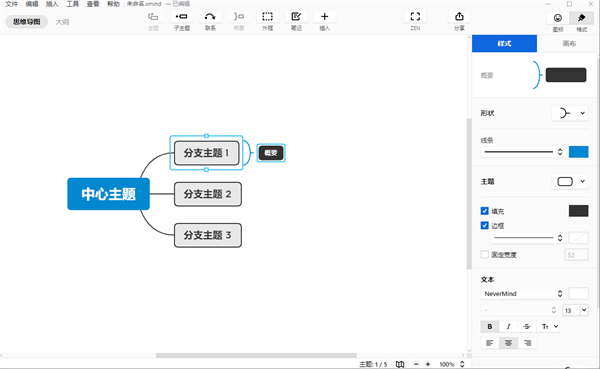
Task: Open the 工具 menu
Action: pos(72,4)
